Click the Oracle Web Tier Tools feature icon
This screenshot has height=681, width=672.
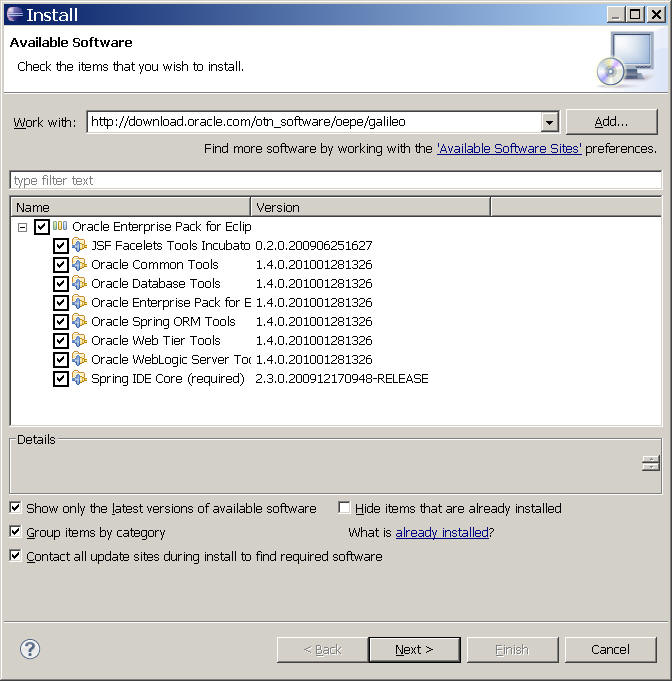(79, 340)
